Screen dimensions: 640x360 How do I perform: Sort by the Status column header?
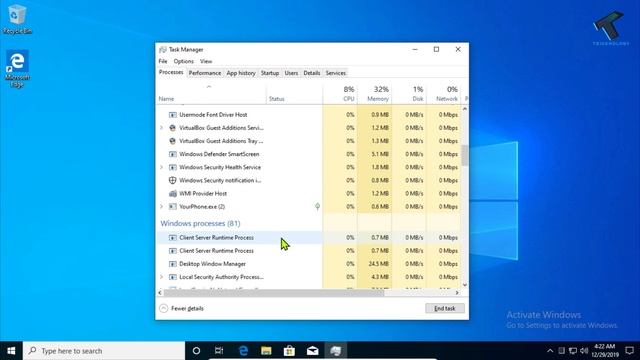pos(294,94)
